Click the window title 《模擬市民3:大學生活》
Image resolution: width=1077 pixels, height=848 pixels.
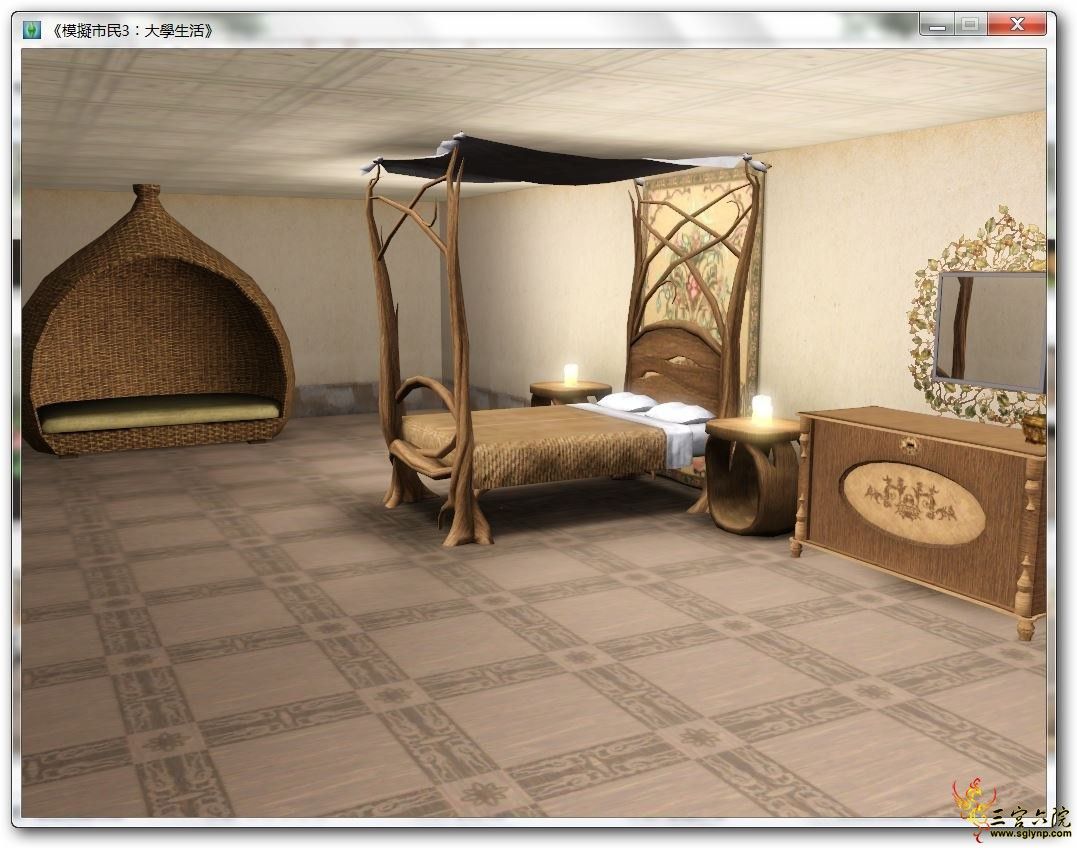click(x=132, y=31)
